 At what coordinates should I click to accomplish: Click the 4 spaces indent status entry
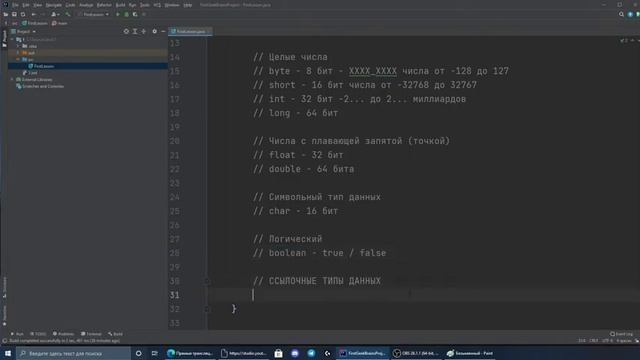click(624, 340)
